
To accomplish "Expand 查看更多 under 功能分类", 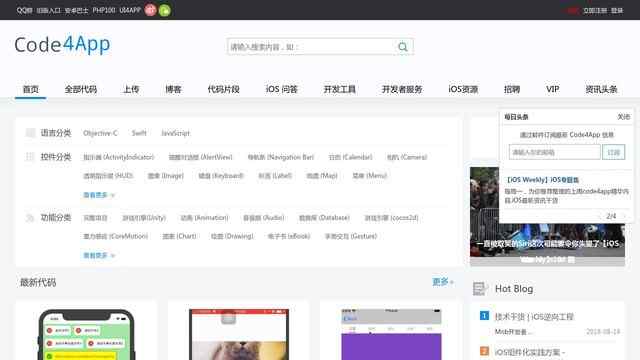I will tap(99, 256).
